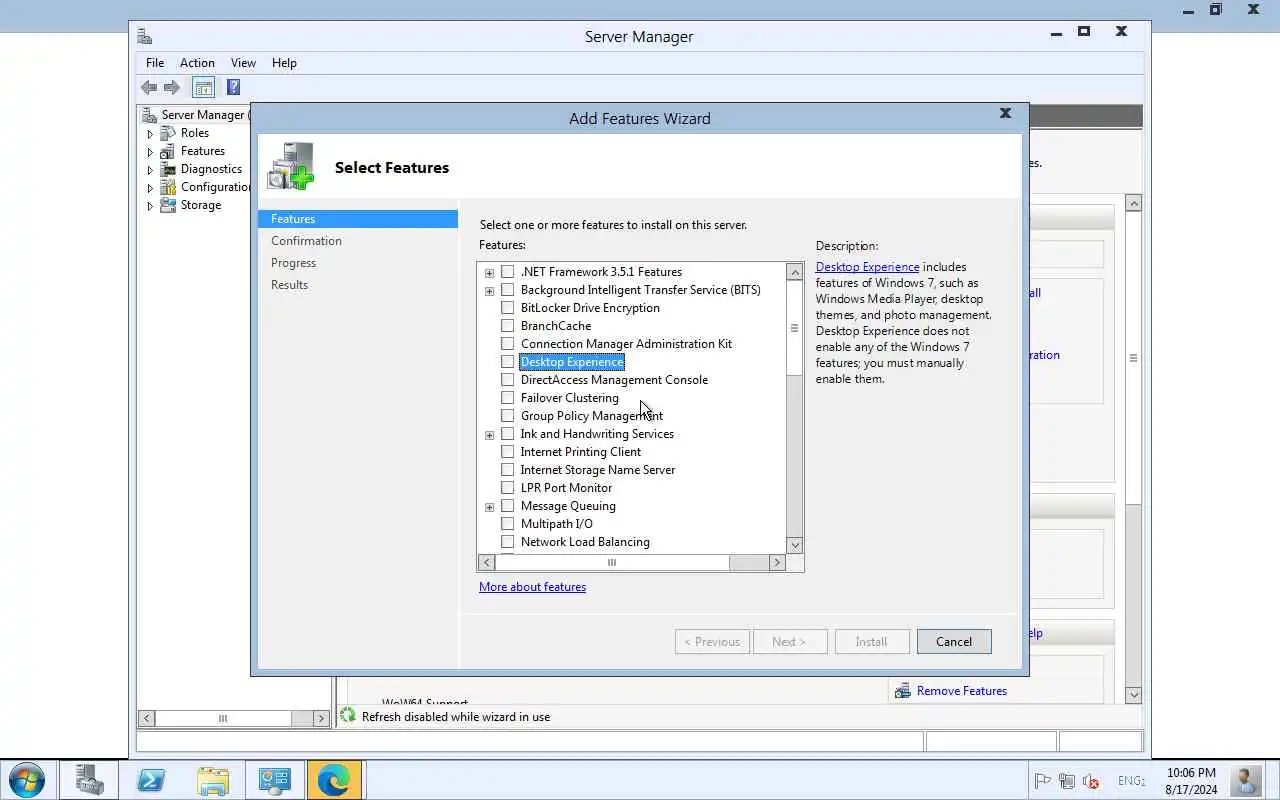
Task: Open the Help menu
Action: click(284, 62)
